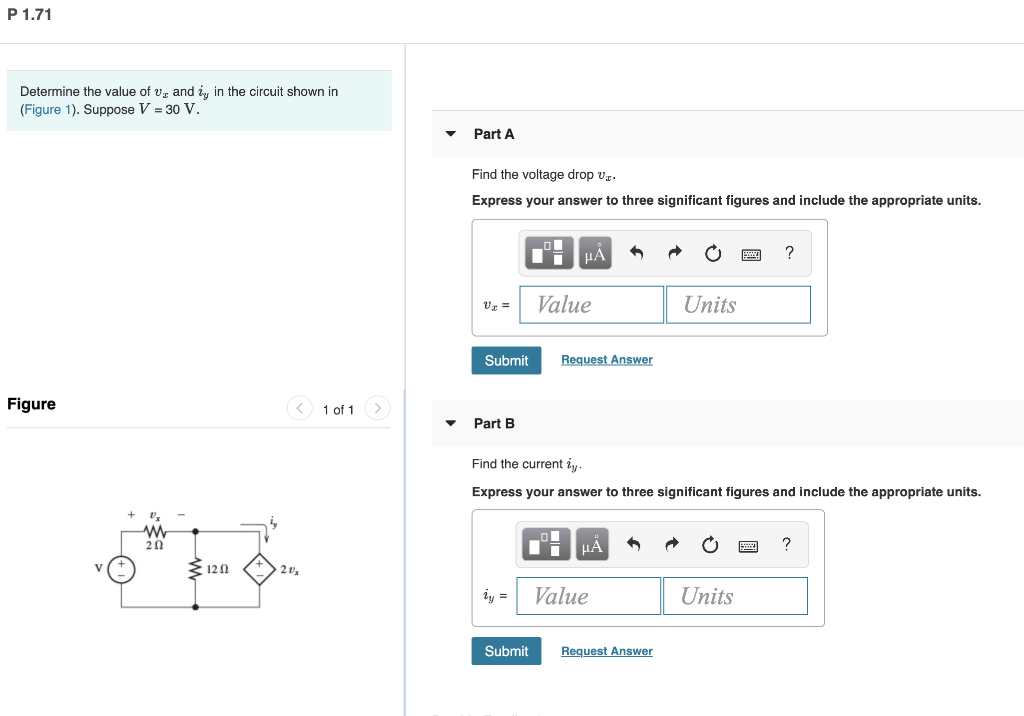Screen dimensions: 1024x716
Task: Submit the answer for Part B
Action: click(x=506, y=650)
